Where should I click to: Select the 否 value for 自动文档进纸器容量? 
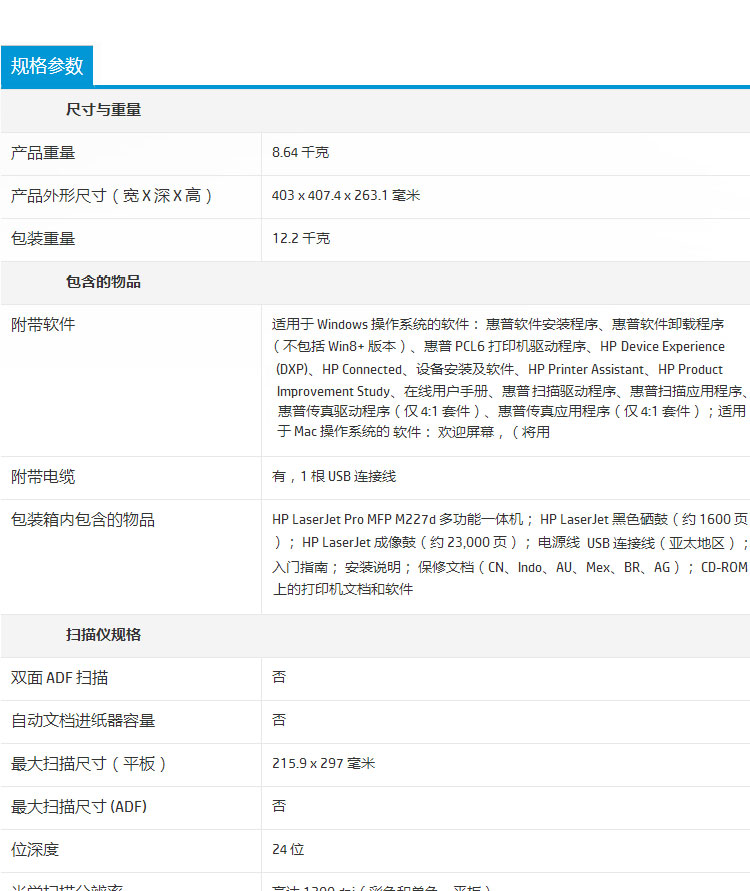point(279,720)
